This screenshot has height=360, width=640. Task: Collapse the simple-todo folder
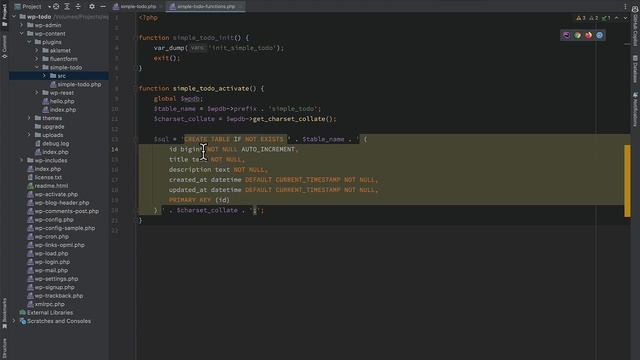point(37,67)
